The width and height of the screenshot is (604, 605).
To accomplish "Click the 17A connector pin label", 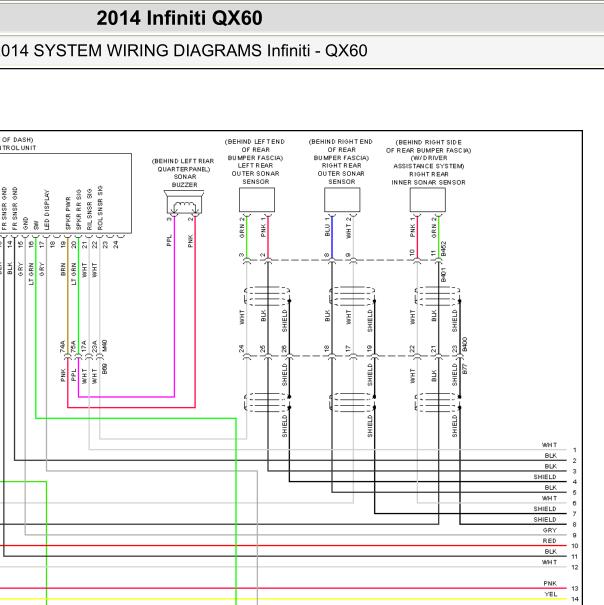I will (x=84, y=346).
